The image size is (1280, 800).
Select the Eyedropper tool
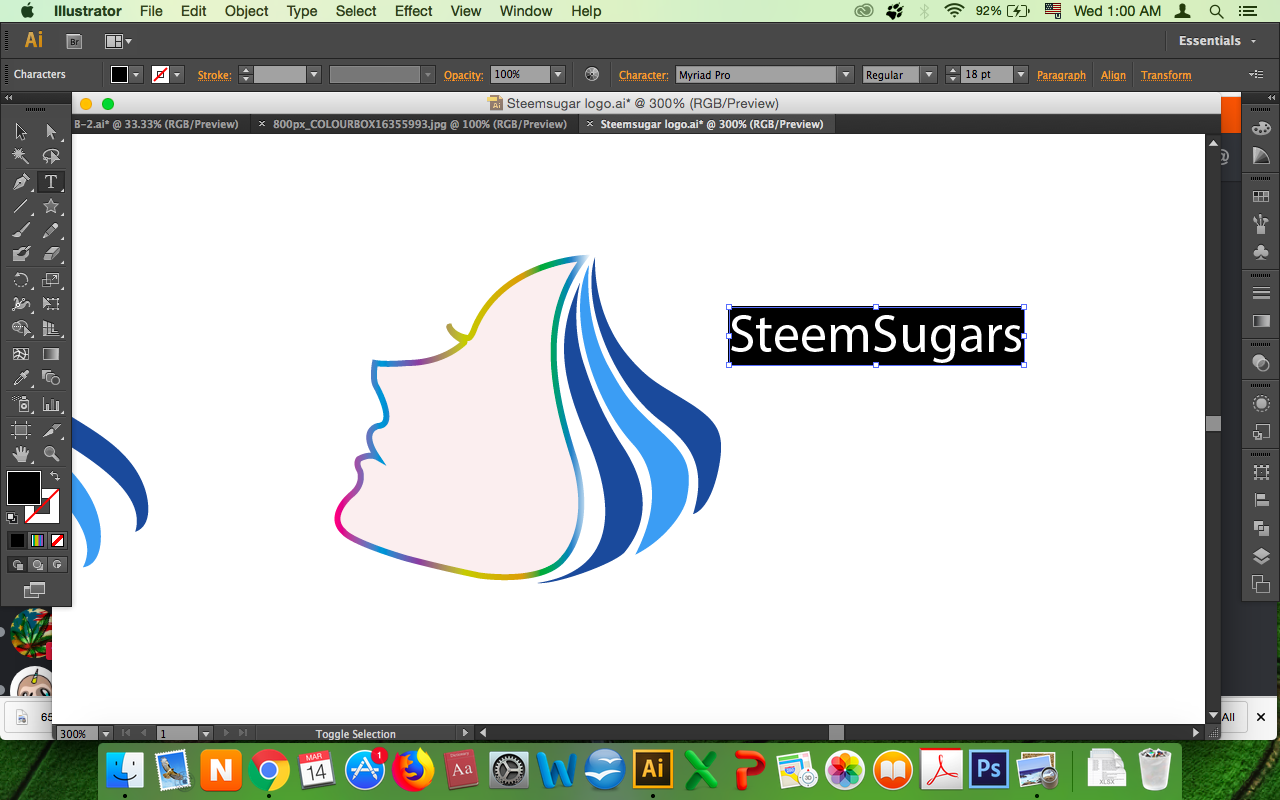click(x=21, y=378)
